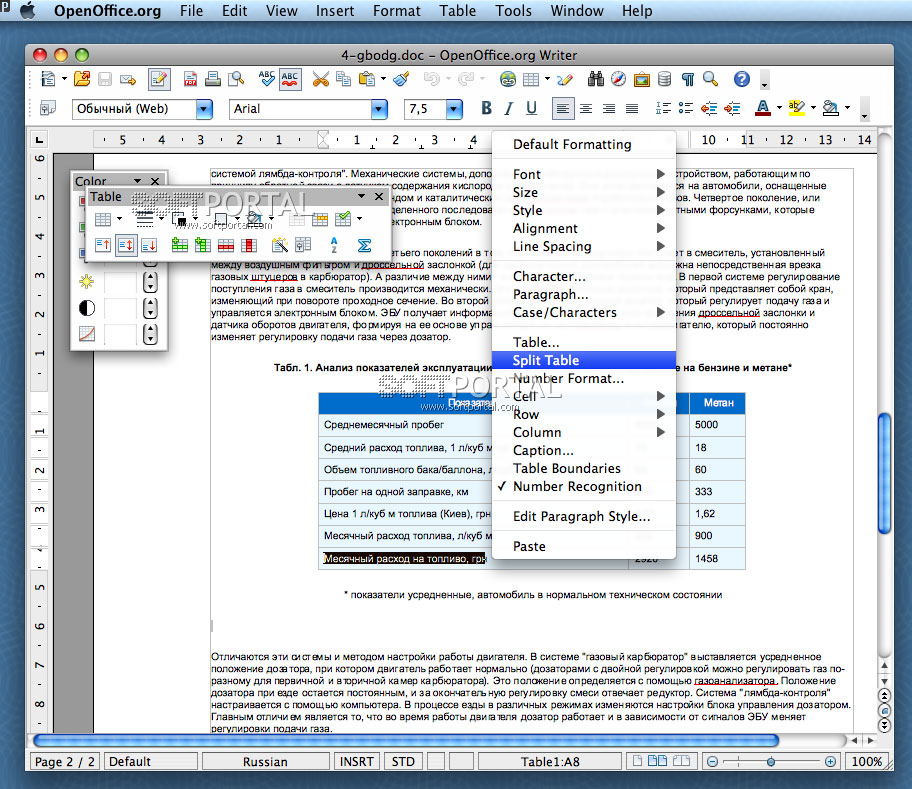The image size is (912, 789).
Task: Select Split Table in context menu
Action: pyautogui.click(x=583, y=360)
